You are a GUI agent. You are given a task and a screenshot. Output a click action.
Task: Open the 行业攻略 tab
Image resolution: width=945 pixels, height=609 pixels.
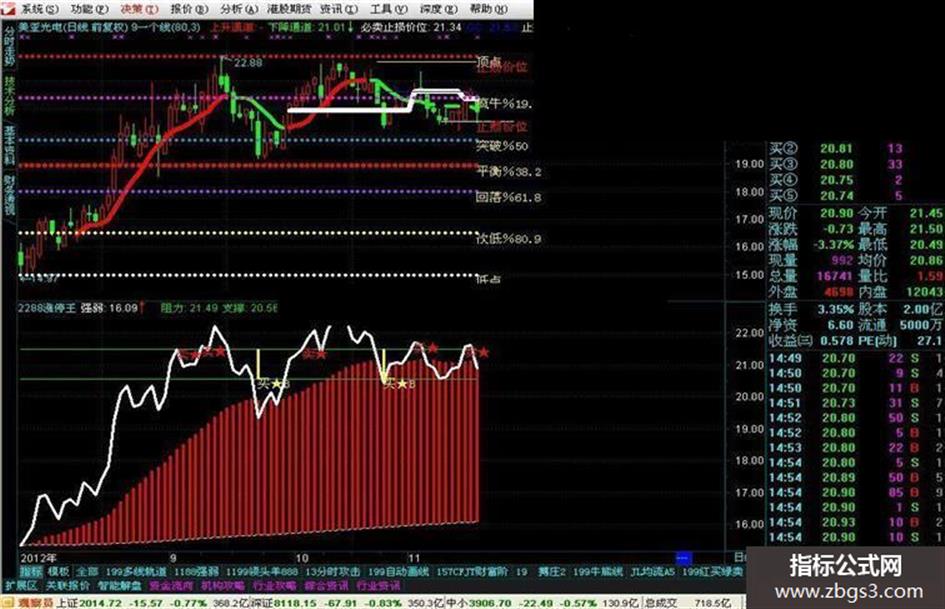[x=274, y=585]
